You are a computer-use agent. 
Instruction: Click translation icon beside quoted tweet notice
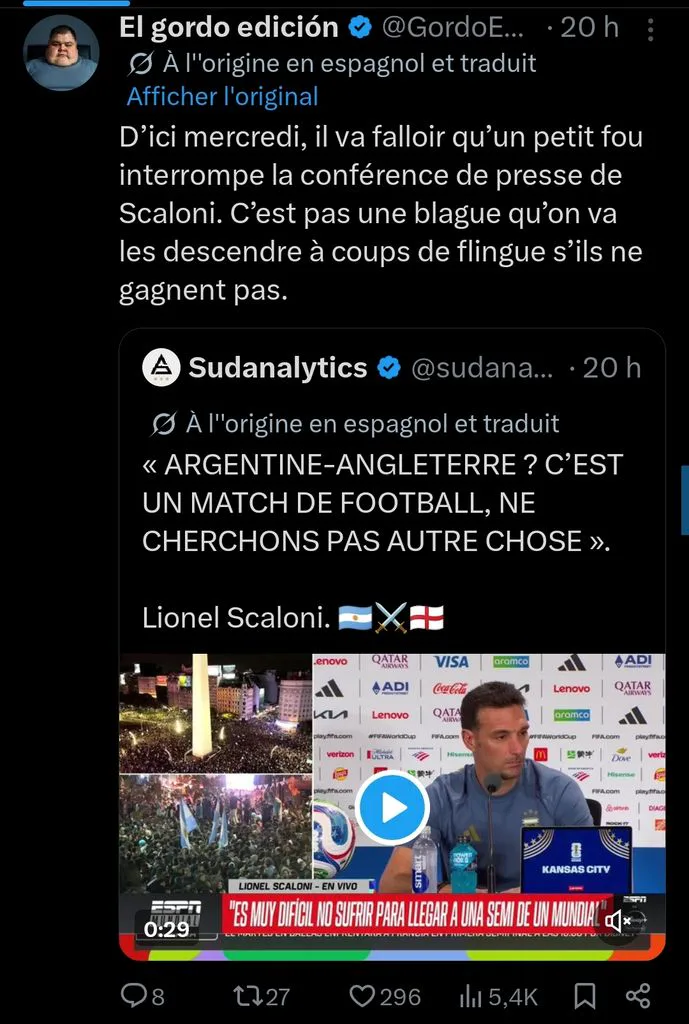(163, 424)
